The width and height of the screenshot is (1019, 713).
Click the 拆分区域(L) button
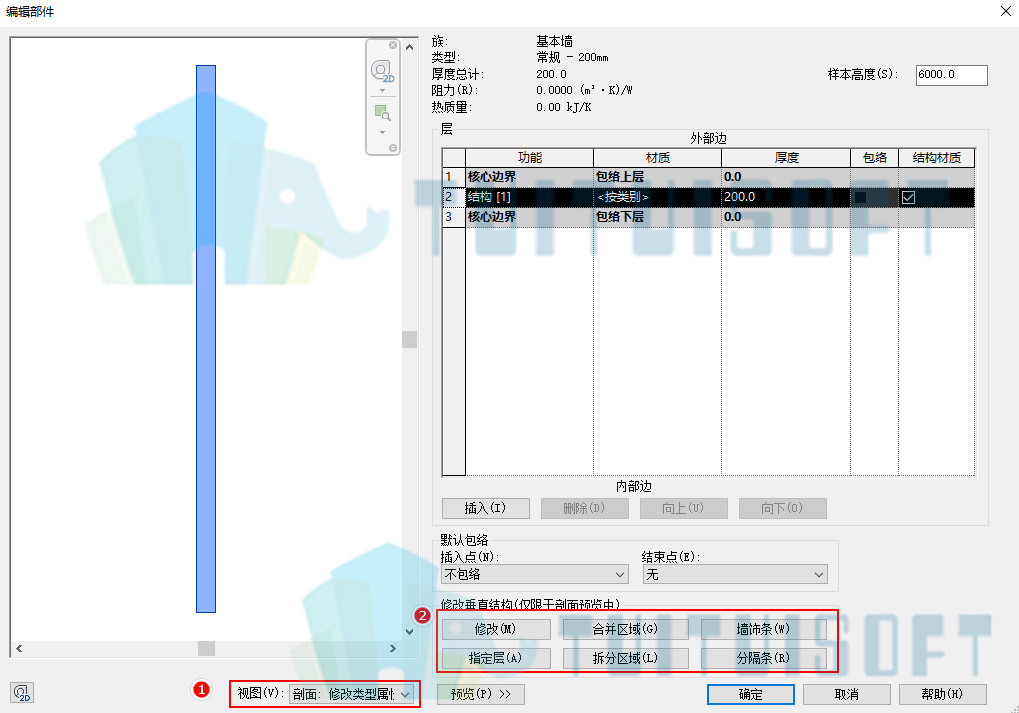[x=625, y=658]
